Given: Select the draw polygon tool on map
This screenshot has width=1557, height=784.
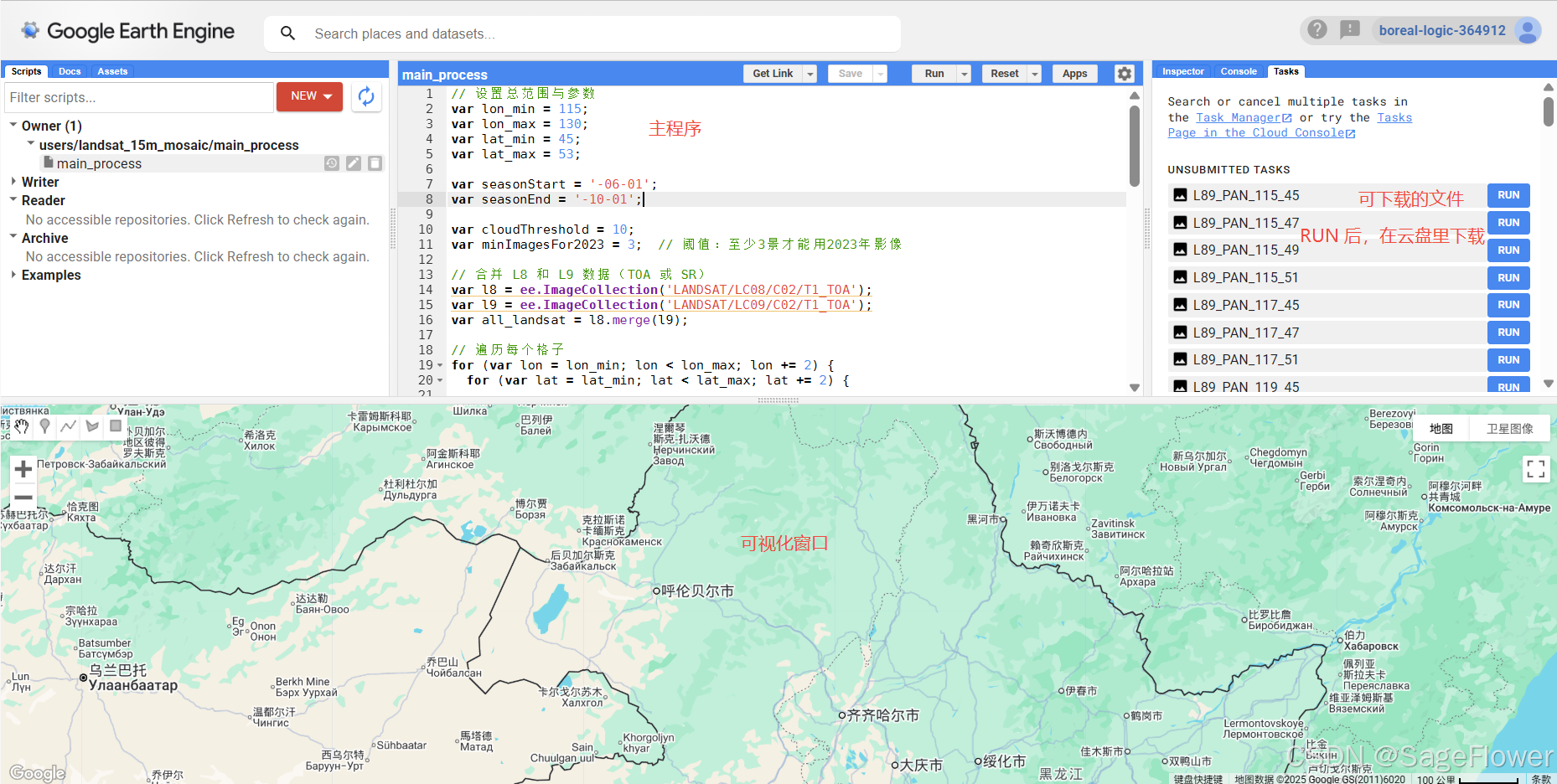Looking at the screenshot, I should [x=92, y=426].
